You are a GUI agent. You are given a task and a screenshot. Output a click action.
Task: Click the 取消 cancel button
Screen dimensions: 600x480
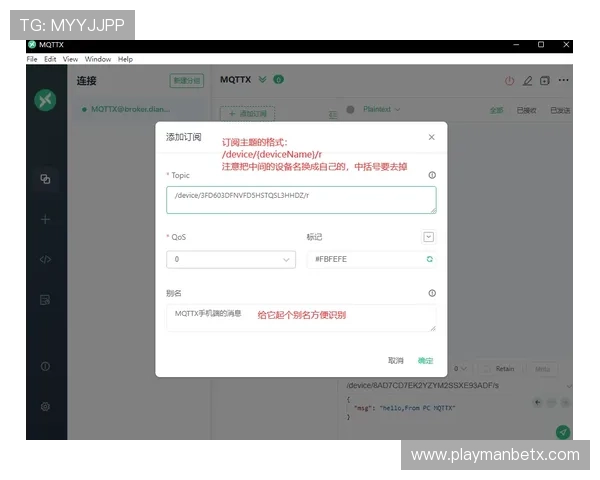[396, 361]
